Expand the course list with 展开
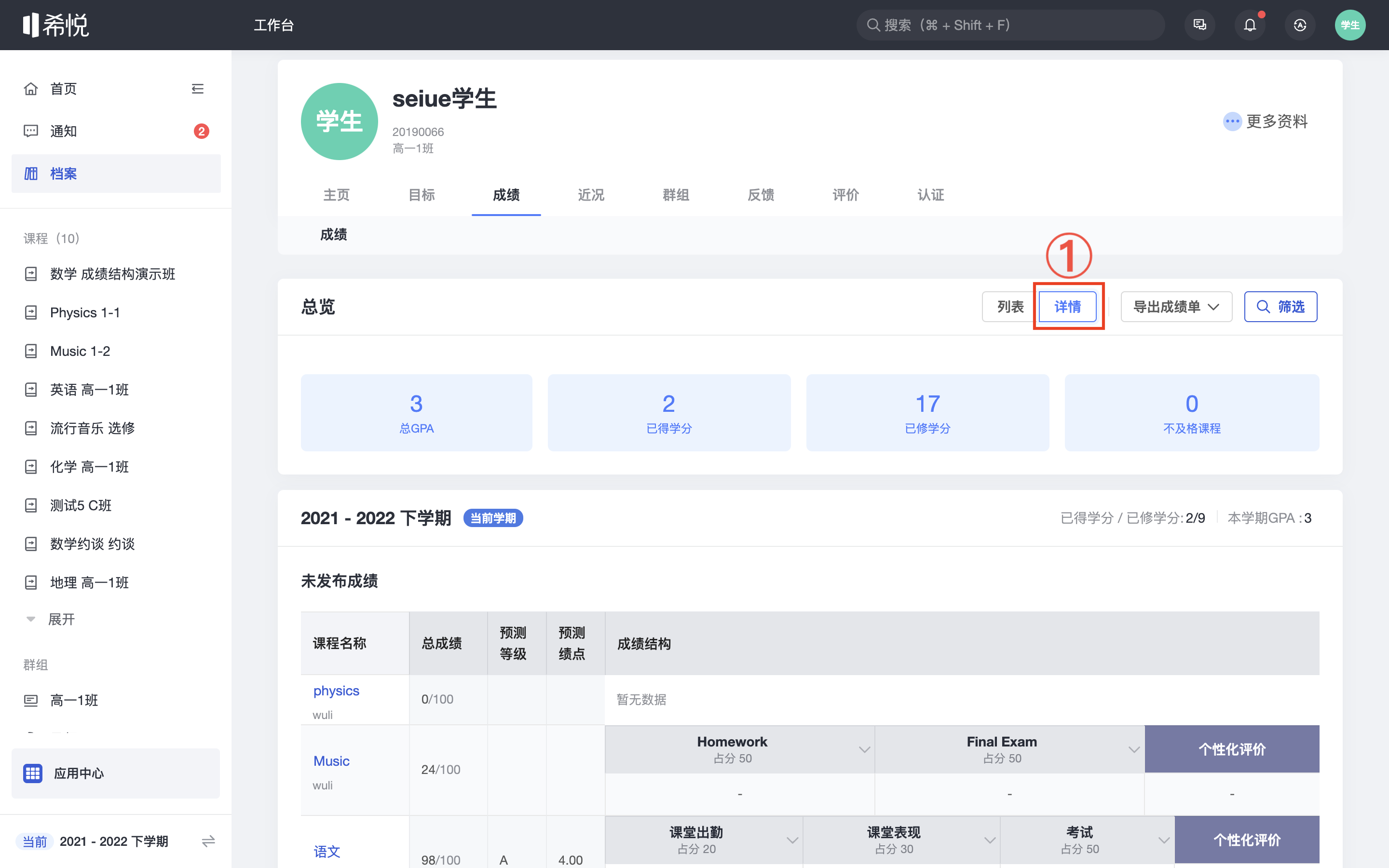Image resolution: width=1389 pixels, height=868 pixels. click(51, 619)
